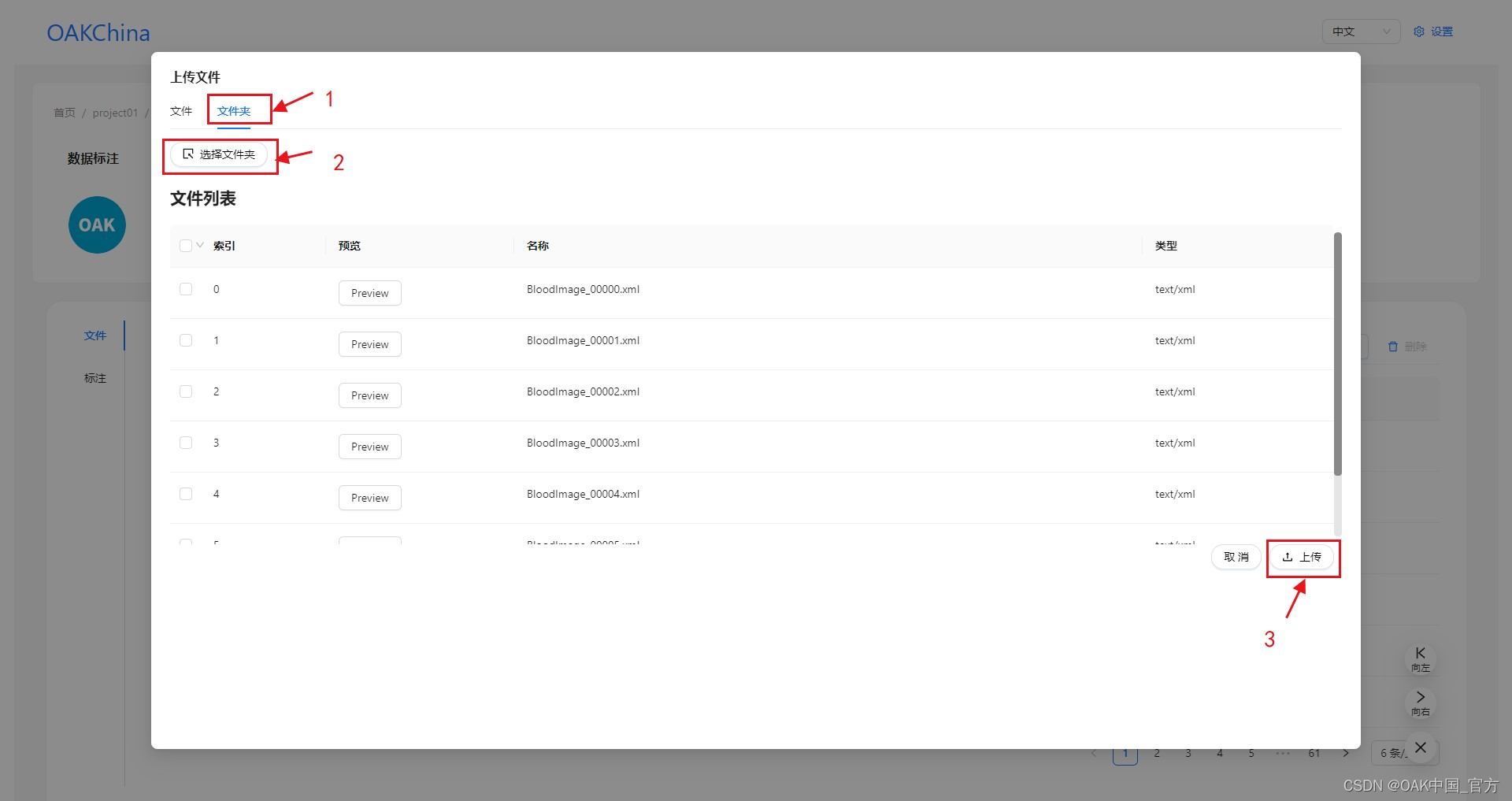Click file name BloodImage_00002.xml
This screenshot has height=801, width=1512.
tap(583, 391)
